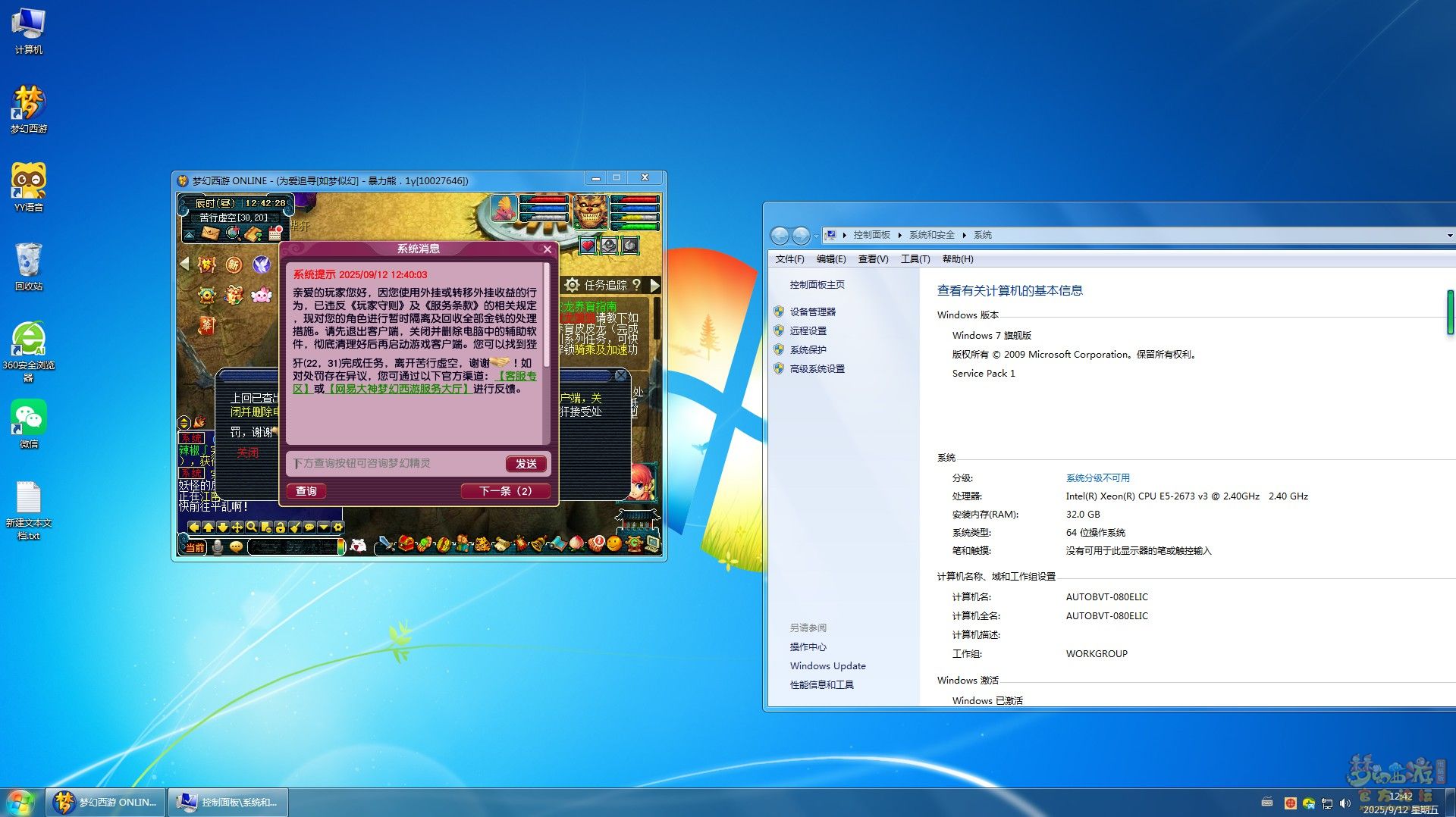
Task: Expand the chevron after 控制面板 breadcrumb
Action: tap(899, 236)
